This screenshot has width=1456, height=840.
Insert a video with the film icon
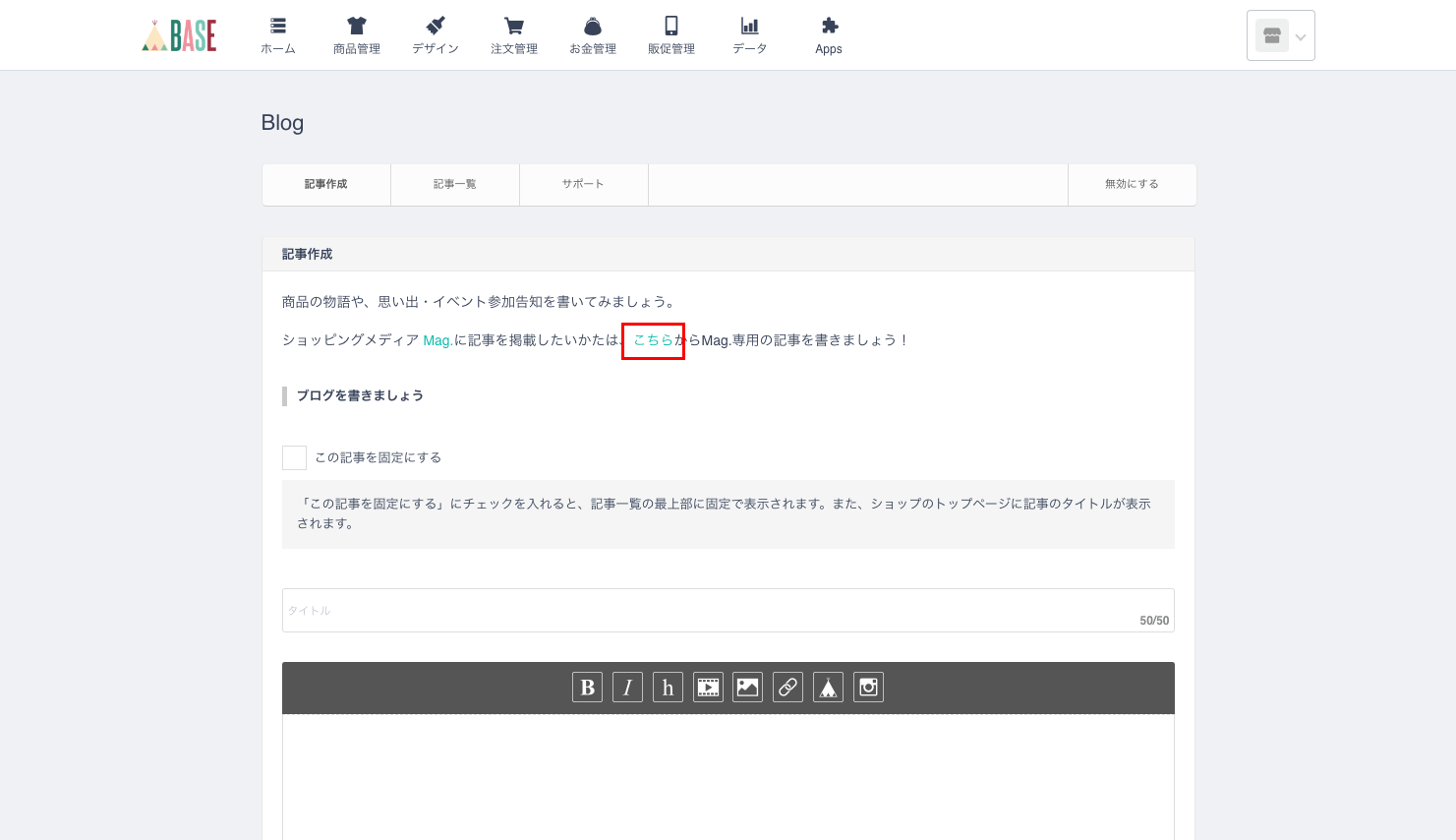[708, 688]
